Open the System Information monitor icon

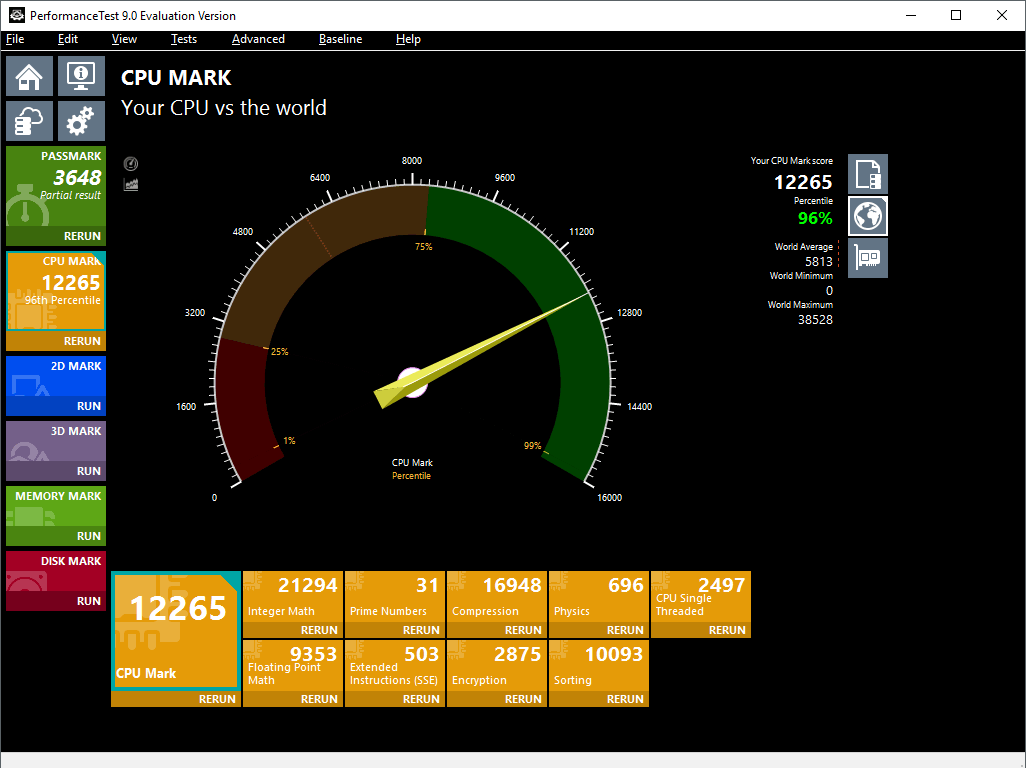81,76
